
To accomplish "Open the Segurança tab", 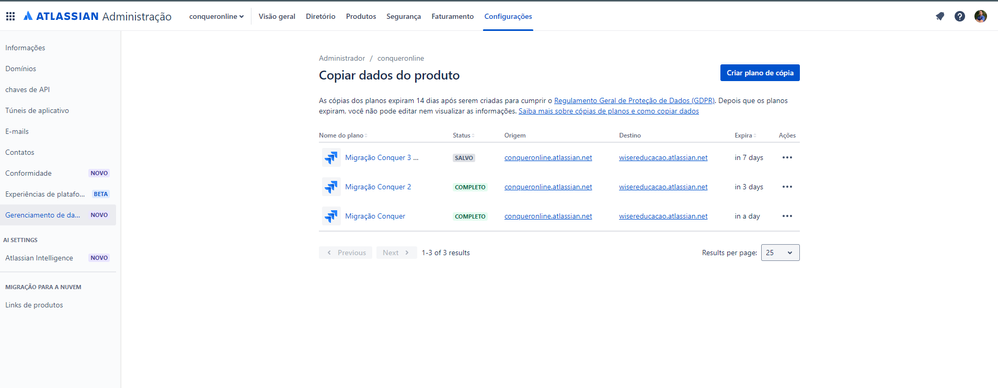I will coord(404,17).
